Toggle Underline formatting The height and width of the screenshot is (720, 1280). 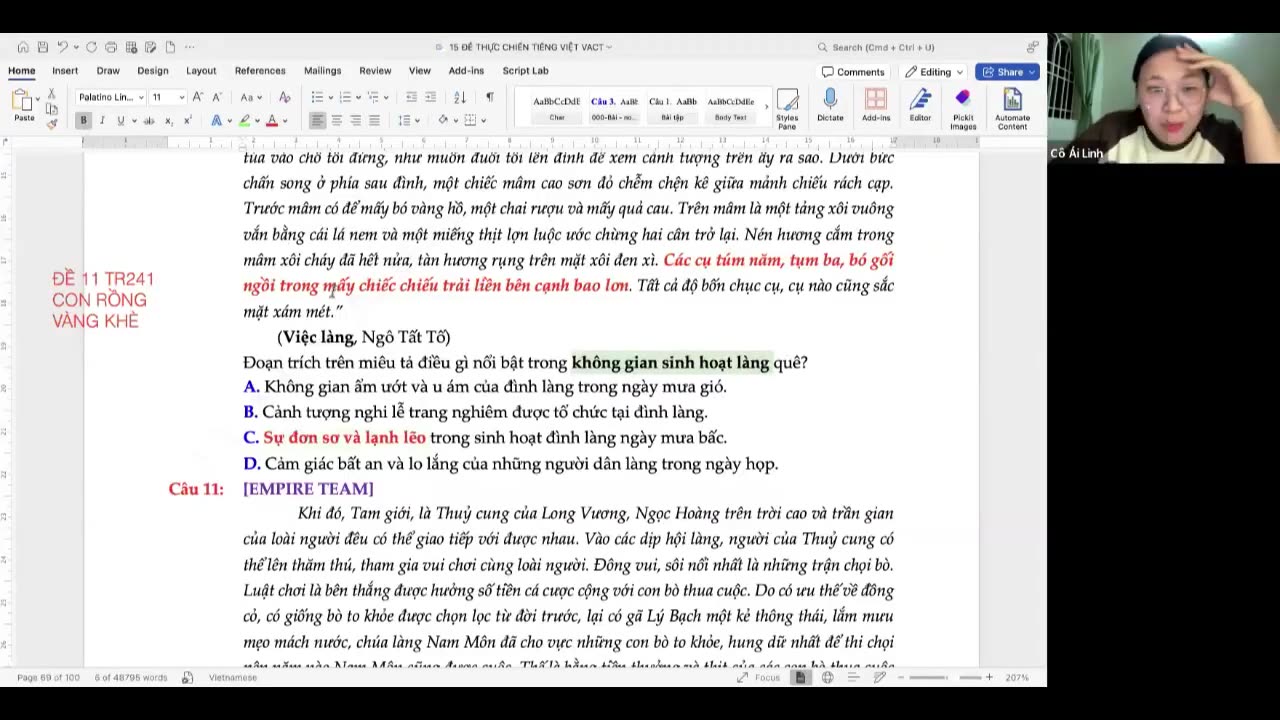121,121
